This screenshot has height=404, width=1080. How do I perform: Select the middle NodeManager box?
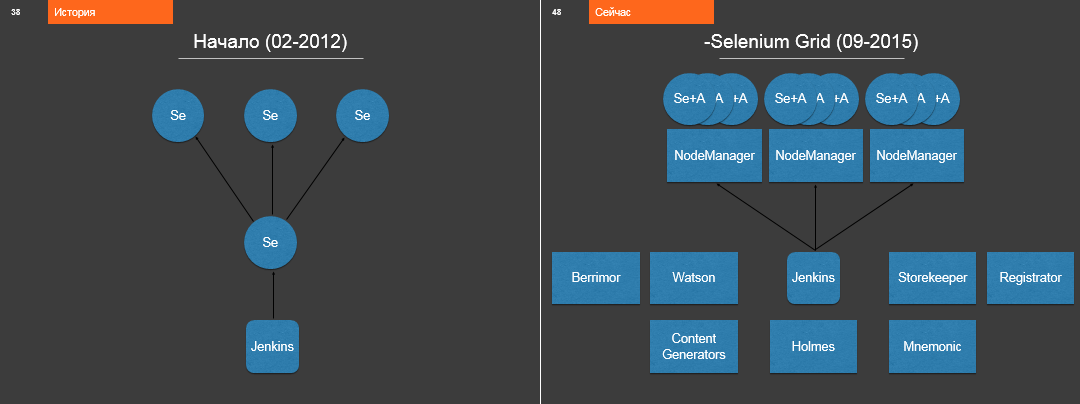815,156
